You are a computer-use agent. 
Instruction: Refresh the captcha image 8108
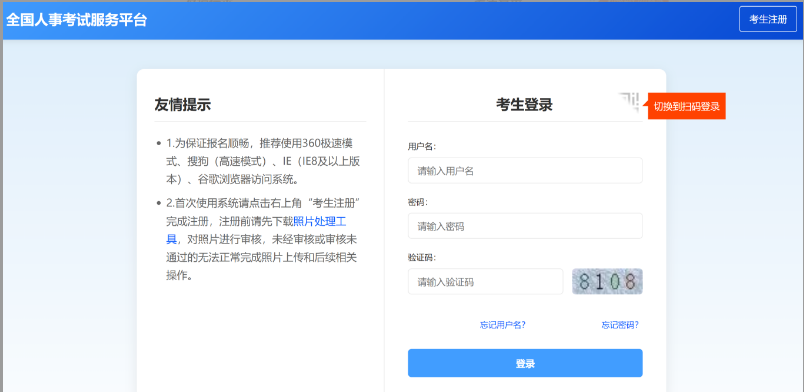pos(607,281)
